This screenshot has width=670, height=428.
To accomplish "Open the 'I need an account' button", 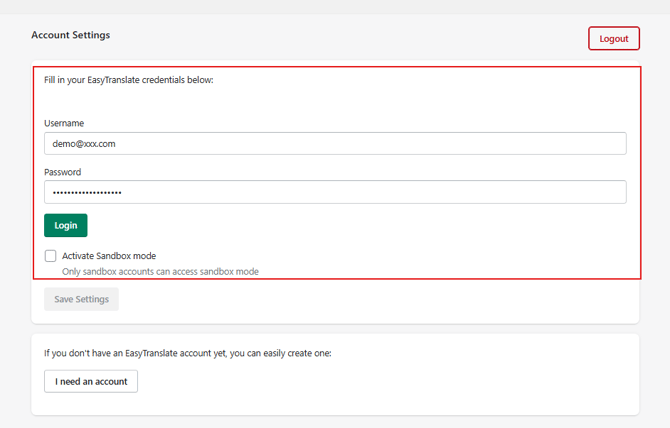I will click(91, 381).
